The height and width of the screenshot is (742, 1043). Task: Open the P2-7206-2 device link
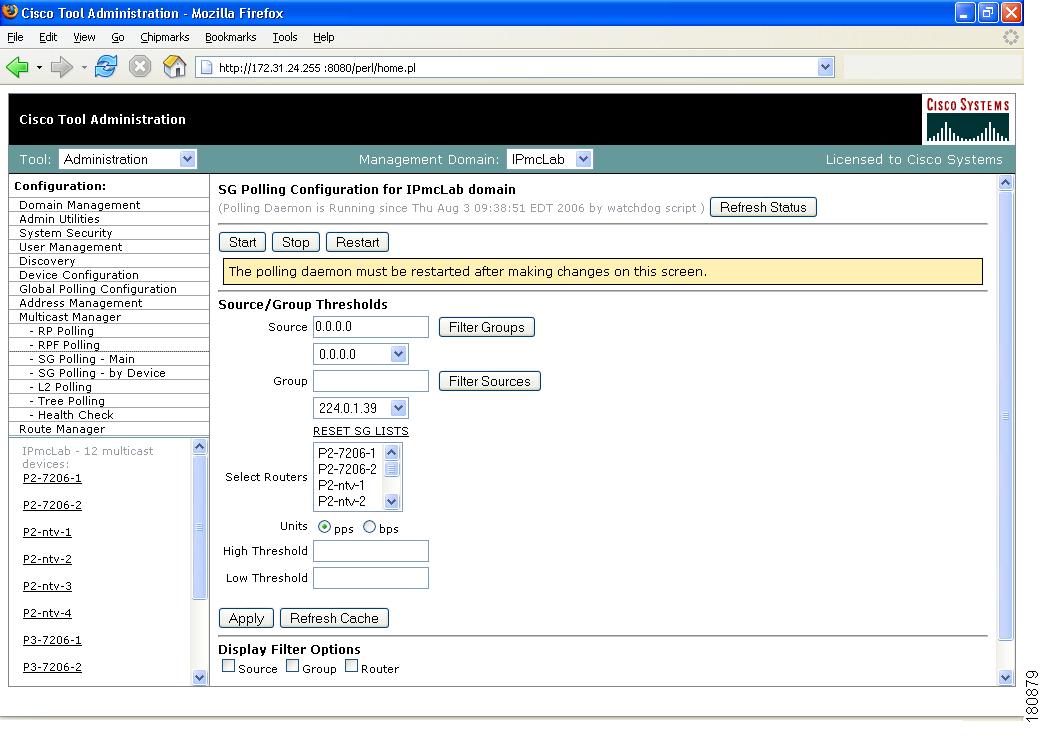click(52, 505)
